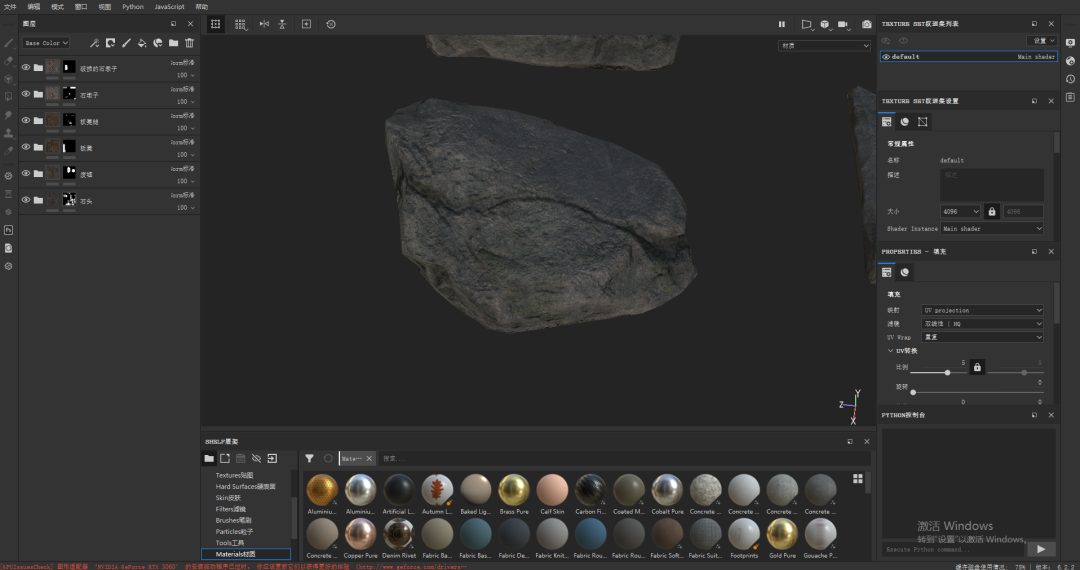Select the Eraser tool in left toolbar
Screen dimensions: 1080x570
coord(8,61)
